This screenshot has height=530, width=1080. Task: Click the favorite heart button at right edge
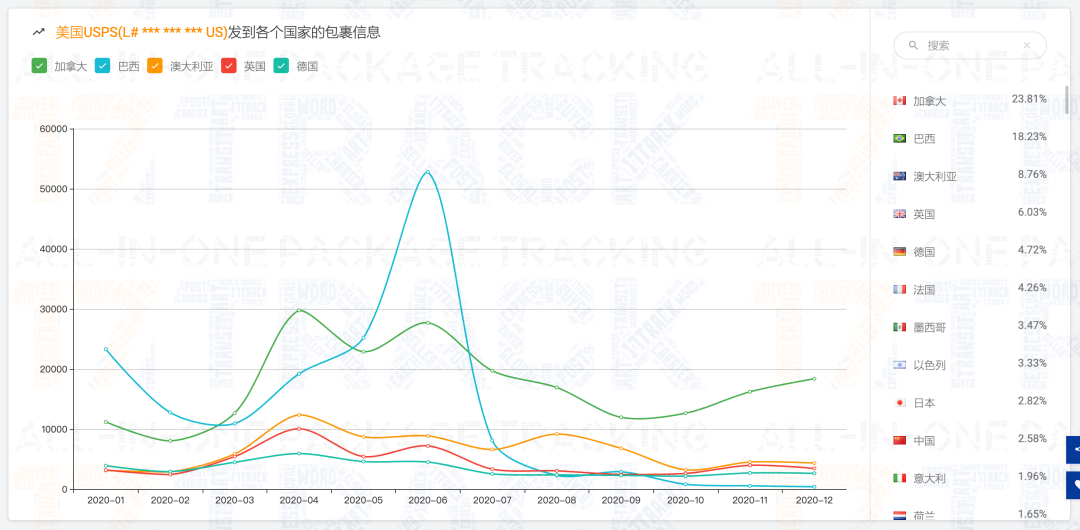1073,485
